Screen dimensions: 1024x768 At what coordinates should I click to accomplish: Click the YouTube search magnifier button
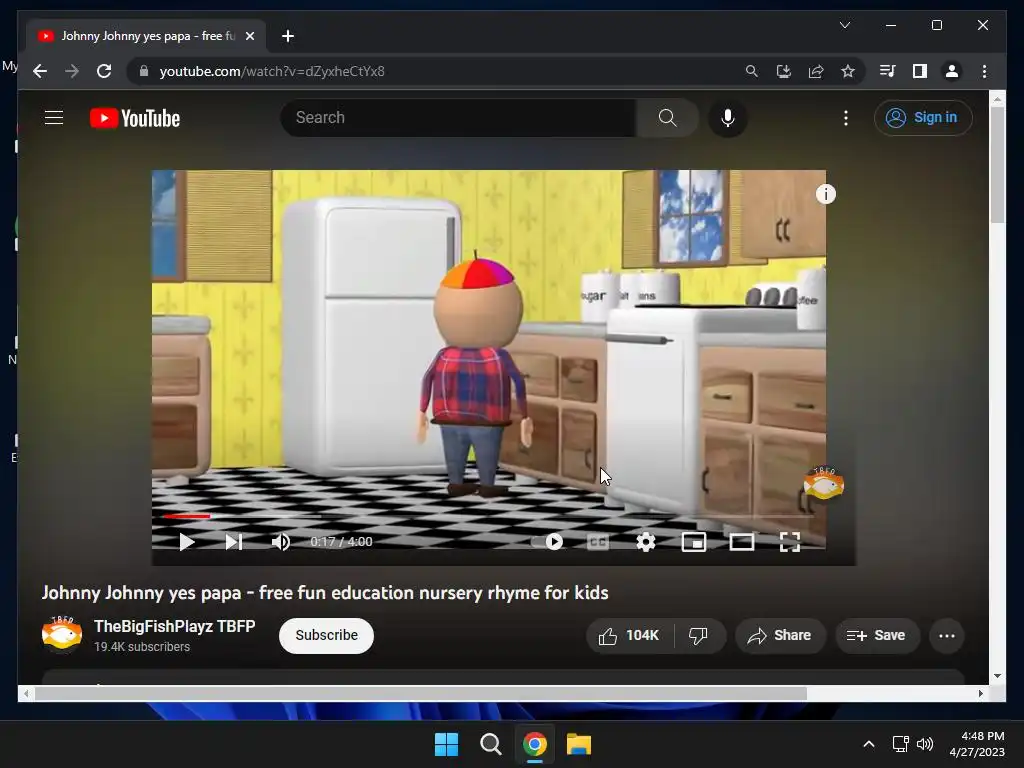click(x=667, y=118)
